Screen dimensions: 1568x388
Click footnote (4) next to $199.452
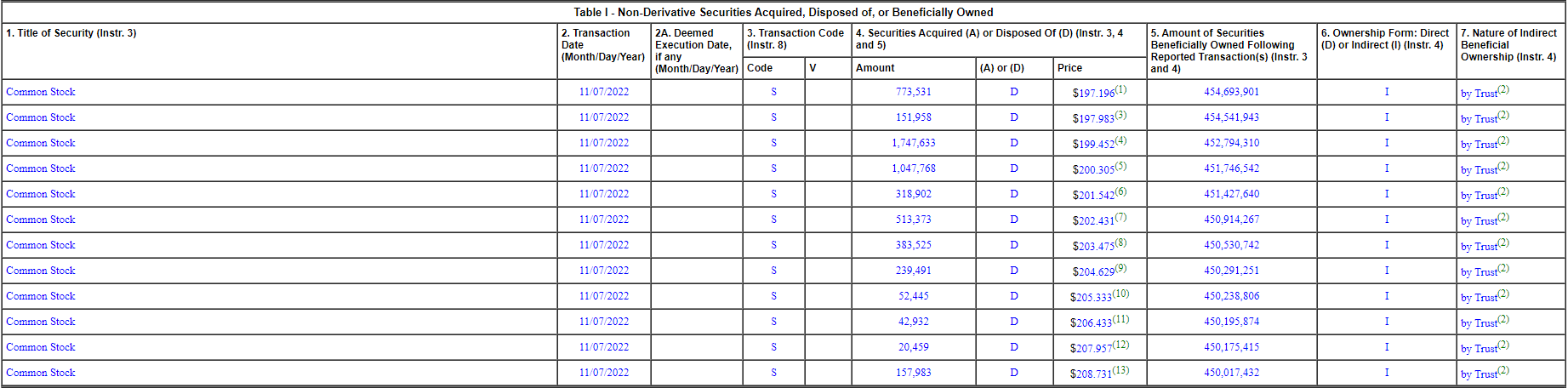click(x=1120, y=140)
